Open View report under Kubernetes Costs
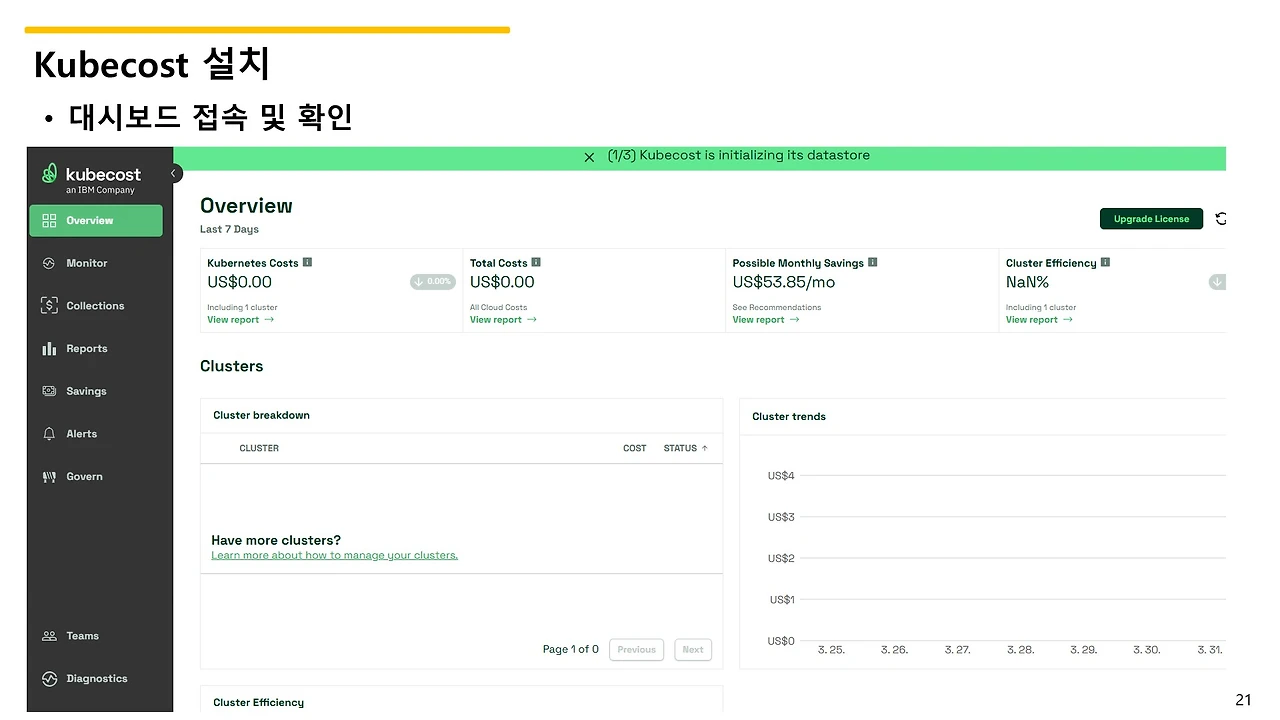The width and height of the screenshot is (1280, 720). (240, 320)
